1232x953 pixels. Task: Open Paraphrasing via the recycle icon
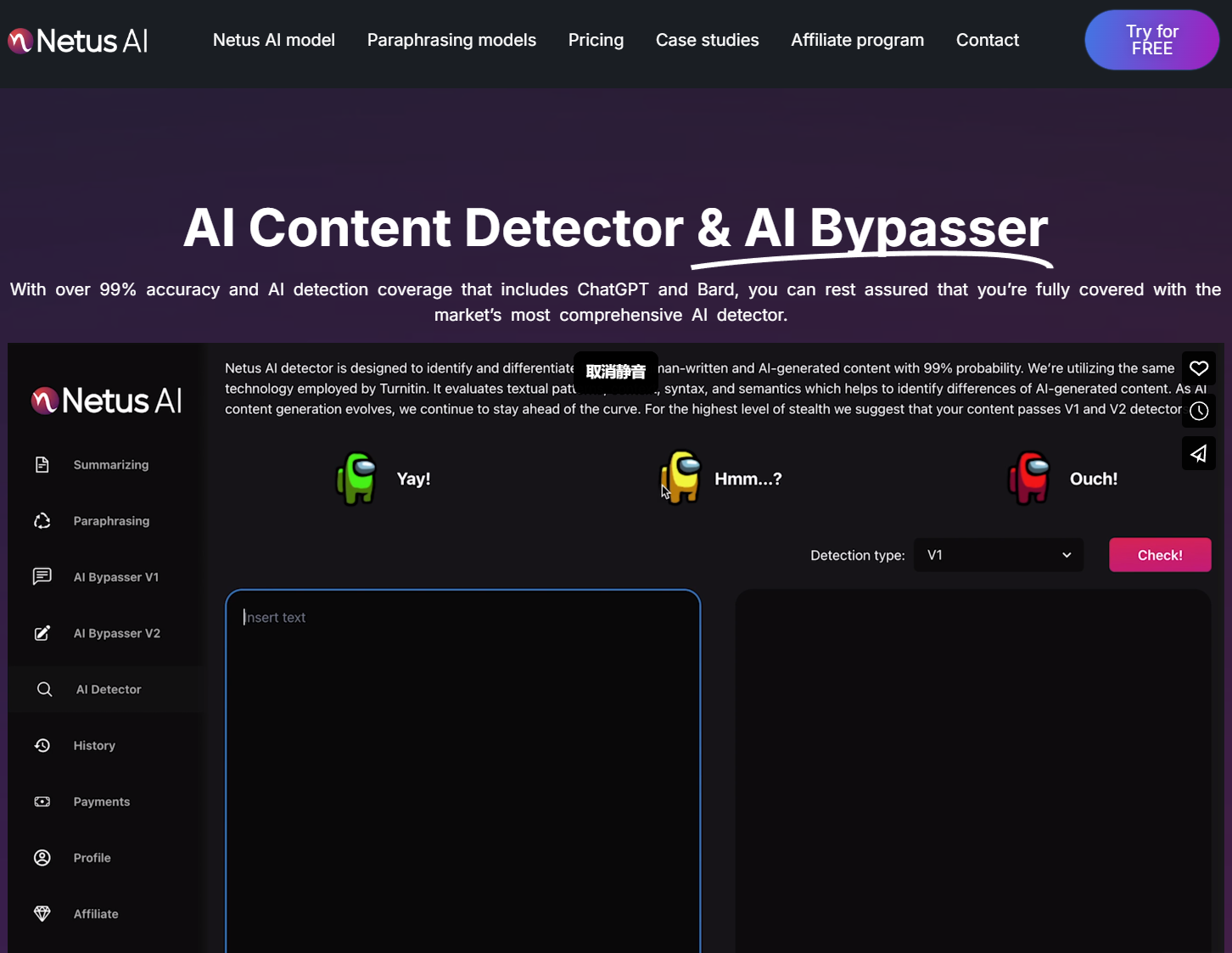(x=42, y=520)
